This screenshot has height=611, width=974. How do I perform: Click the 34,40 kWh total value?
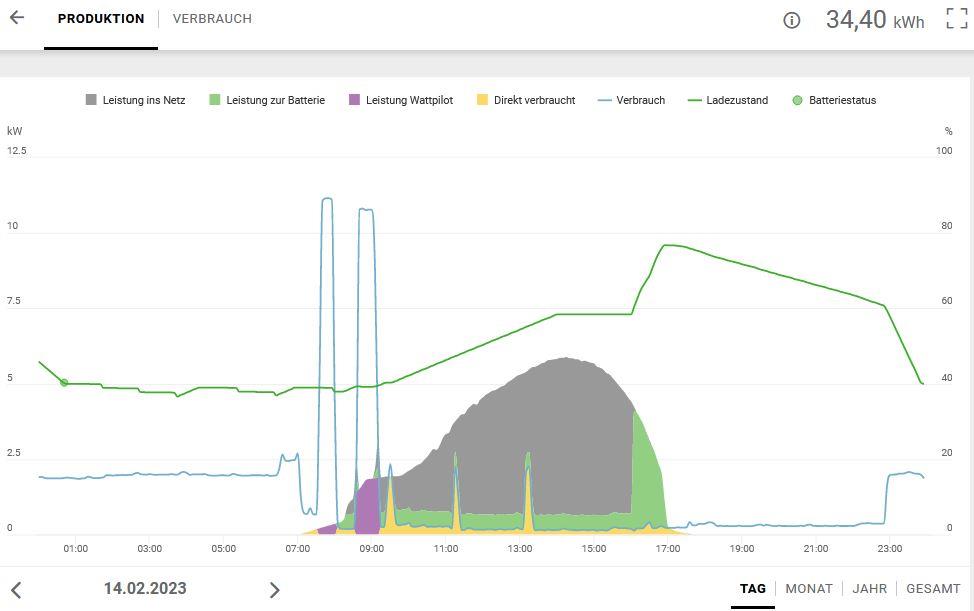(x=875, y=20)
